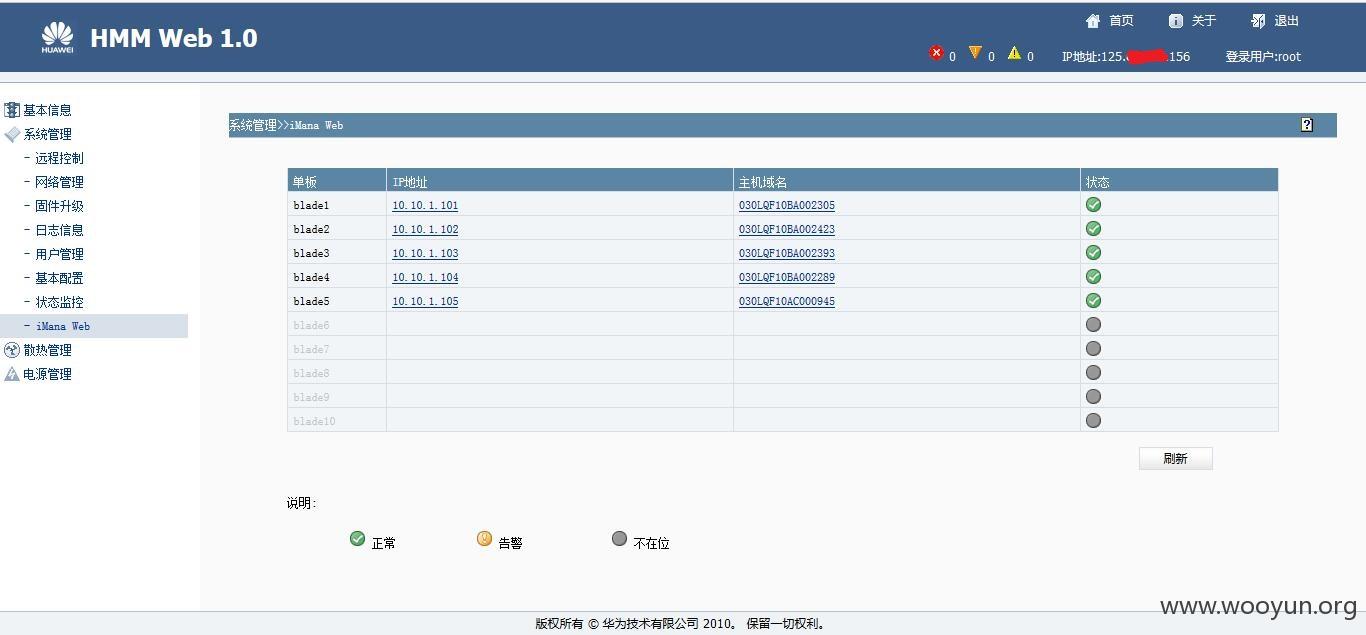Click the 不在位 legend gray icon
Viewport: 1366px width, 635px height.
[619, 539]
